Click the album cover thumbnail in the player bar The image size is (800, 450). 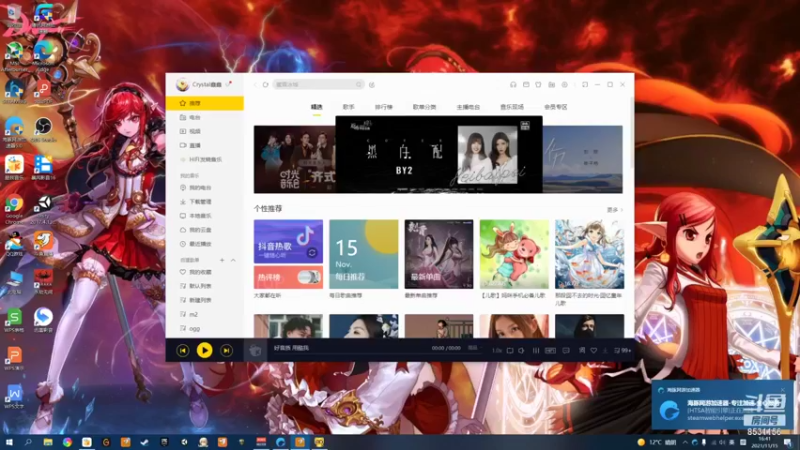pos(255,351)
